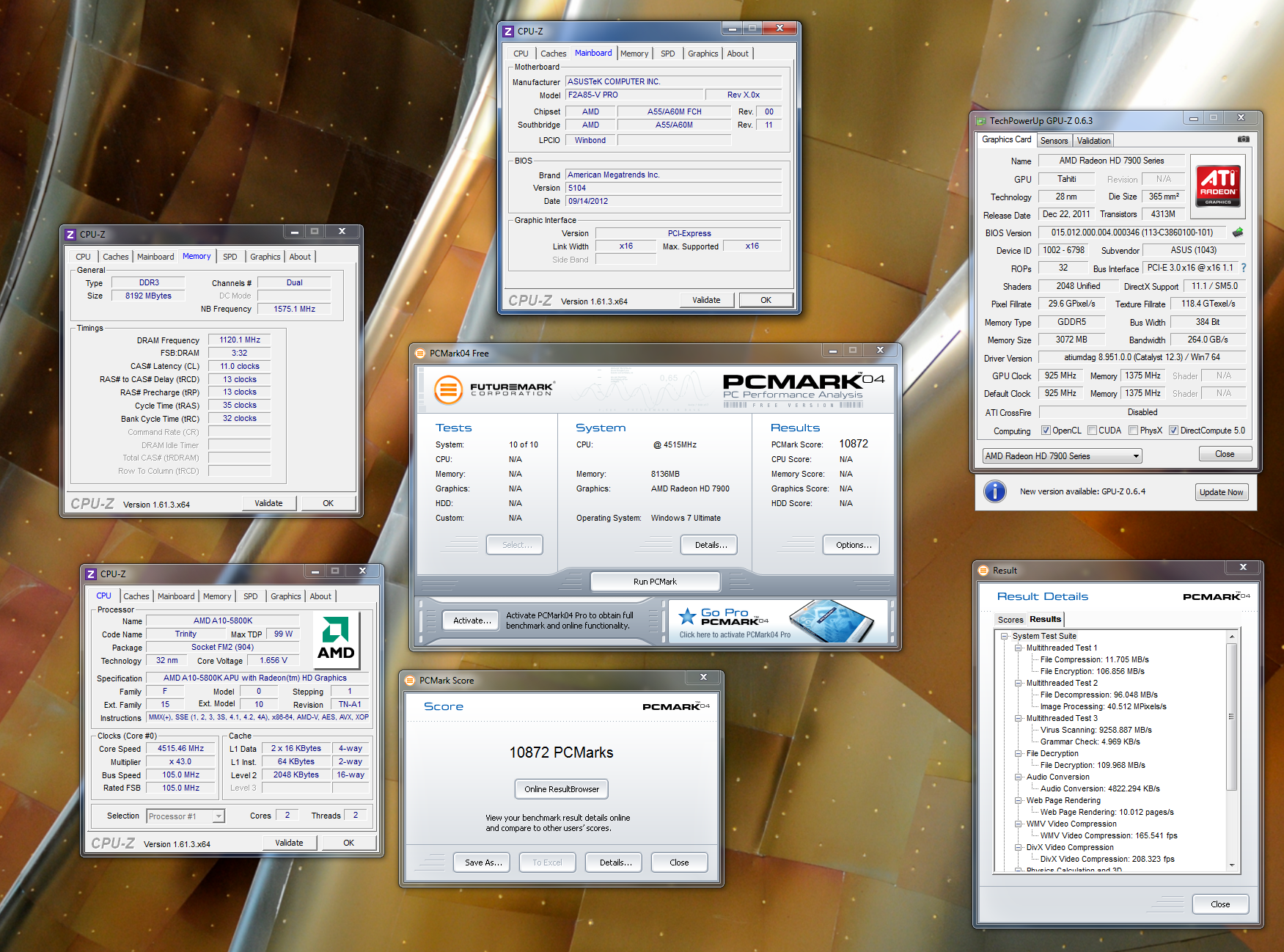Image resolution: width=1284 pixels, height=952 pixels.
Task: Open the Scores tab in Result window
Action: [1010, 620]
